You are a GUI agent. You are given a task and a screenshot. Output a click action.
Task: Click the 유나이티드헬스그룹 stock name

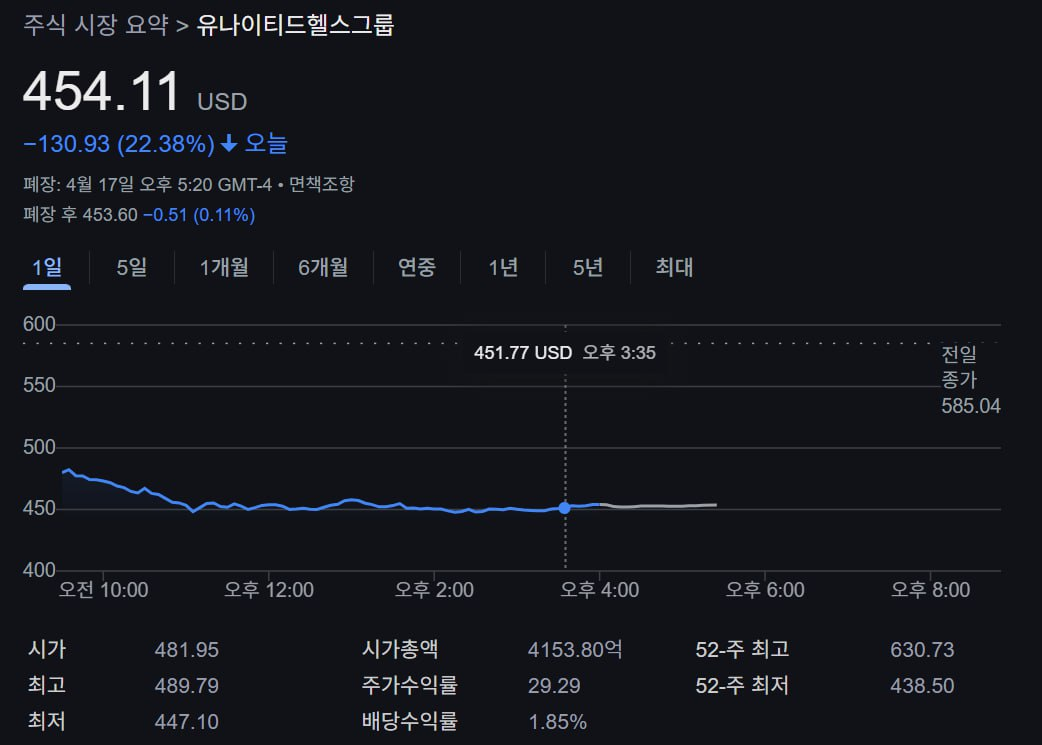(x=295, y=25)
